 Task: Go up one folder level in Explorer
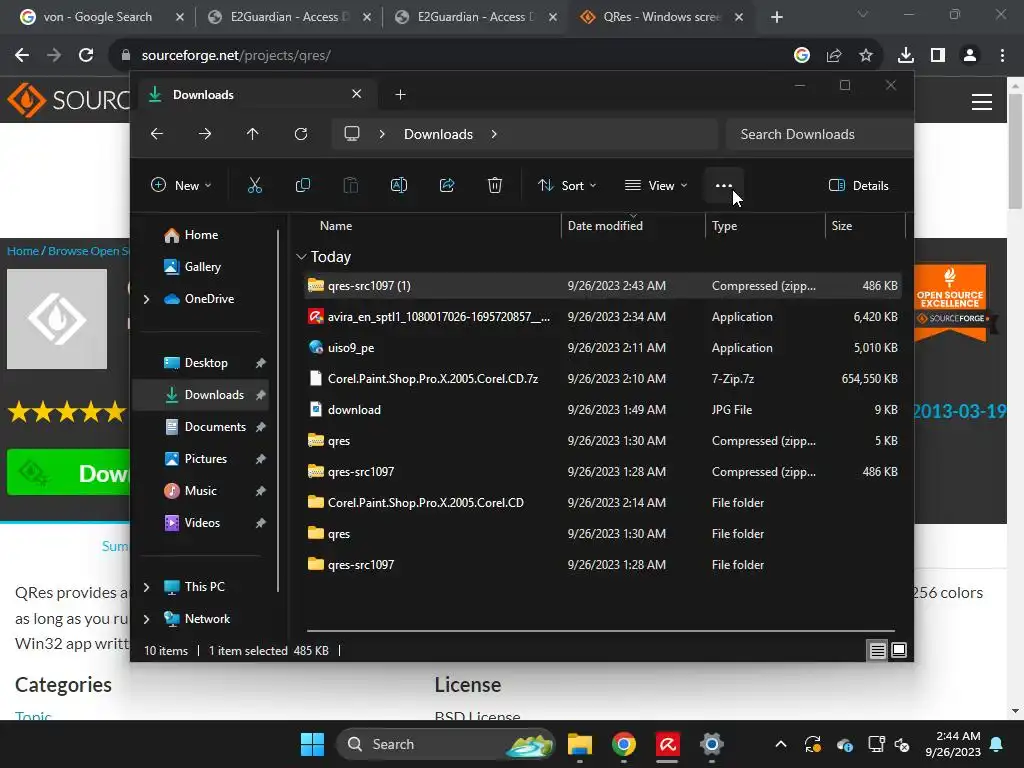[253, 134]
